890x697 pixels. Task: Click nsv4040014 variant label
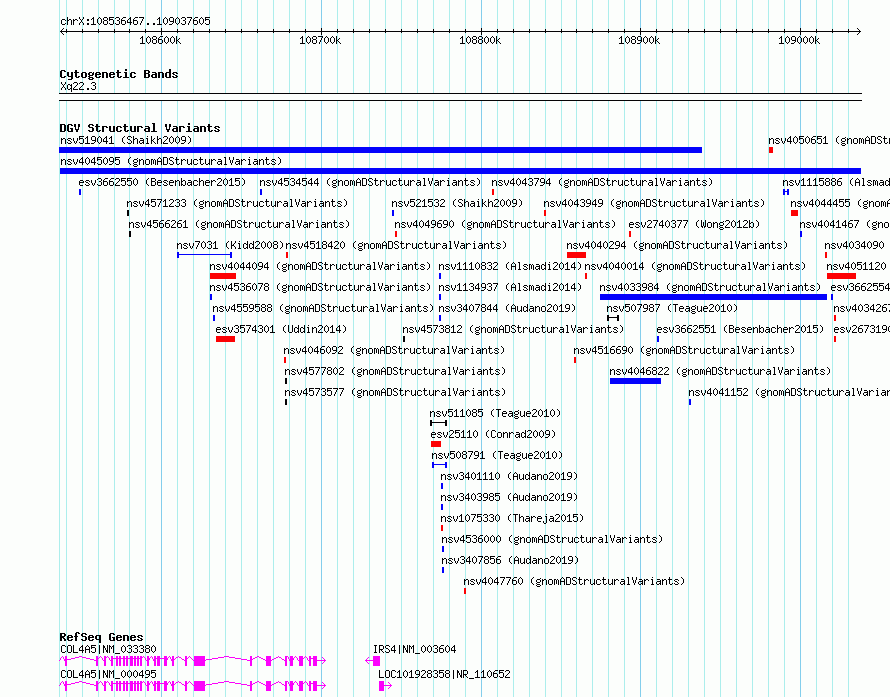coord(695,266)
